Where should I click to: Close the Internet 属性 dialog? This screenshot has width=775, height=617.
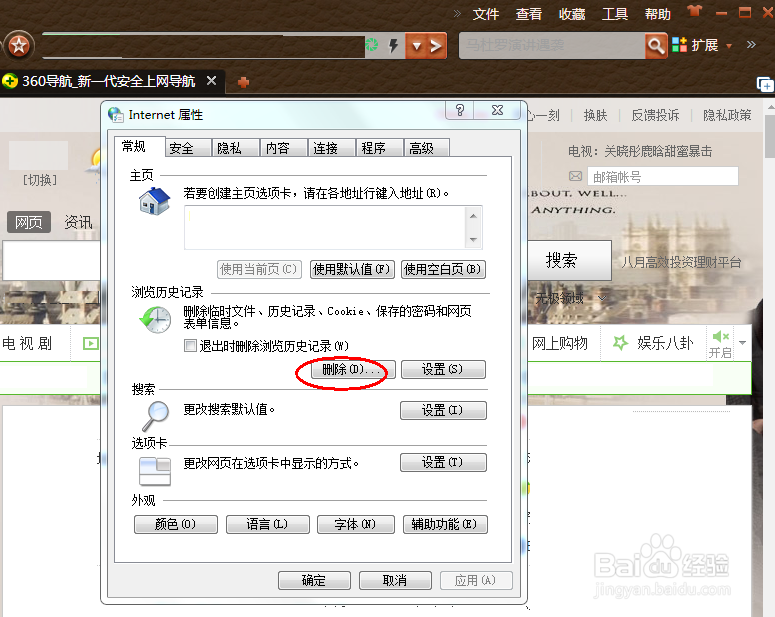[497, 110]
